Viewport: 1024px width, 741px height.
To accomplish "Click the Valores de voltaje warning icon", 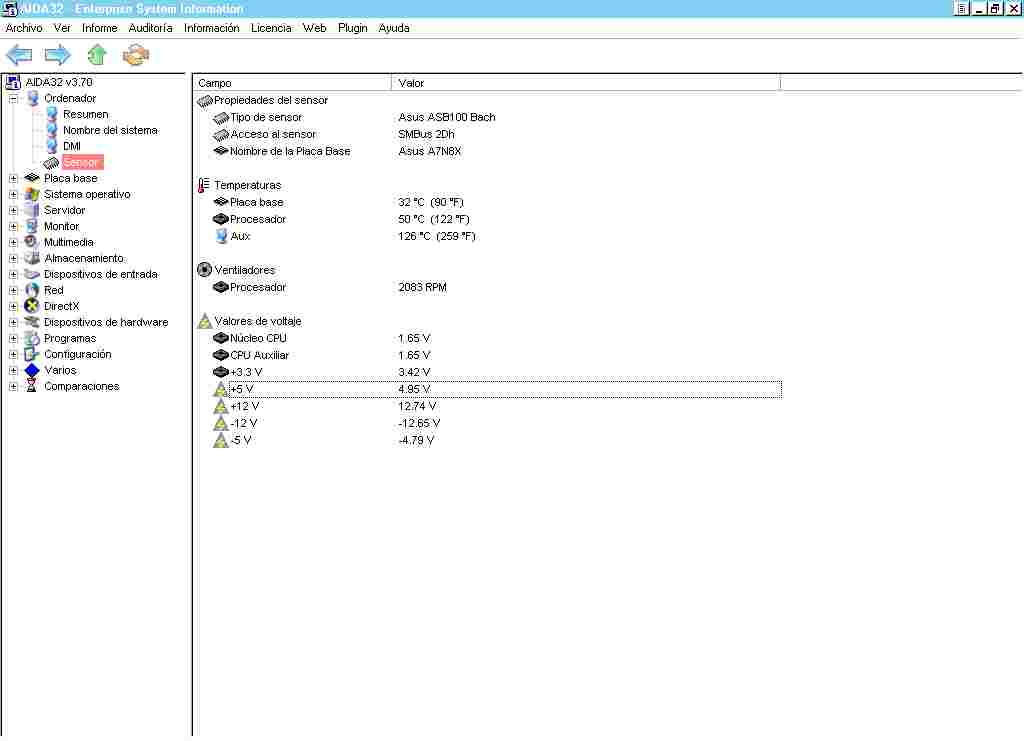I will tap(204, 321).
